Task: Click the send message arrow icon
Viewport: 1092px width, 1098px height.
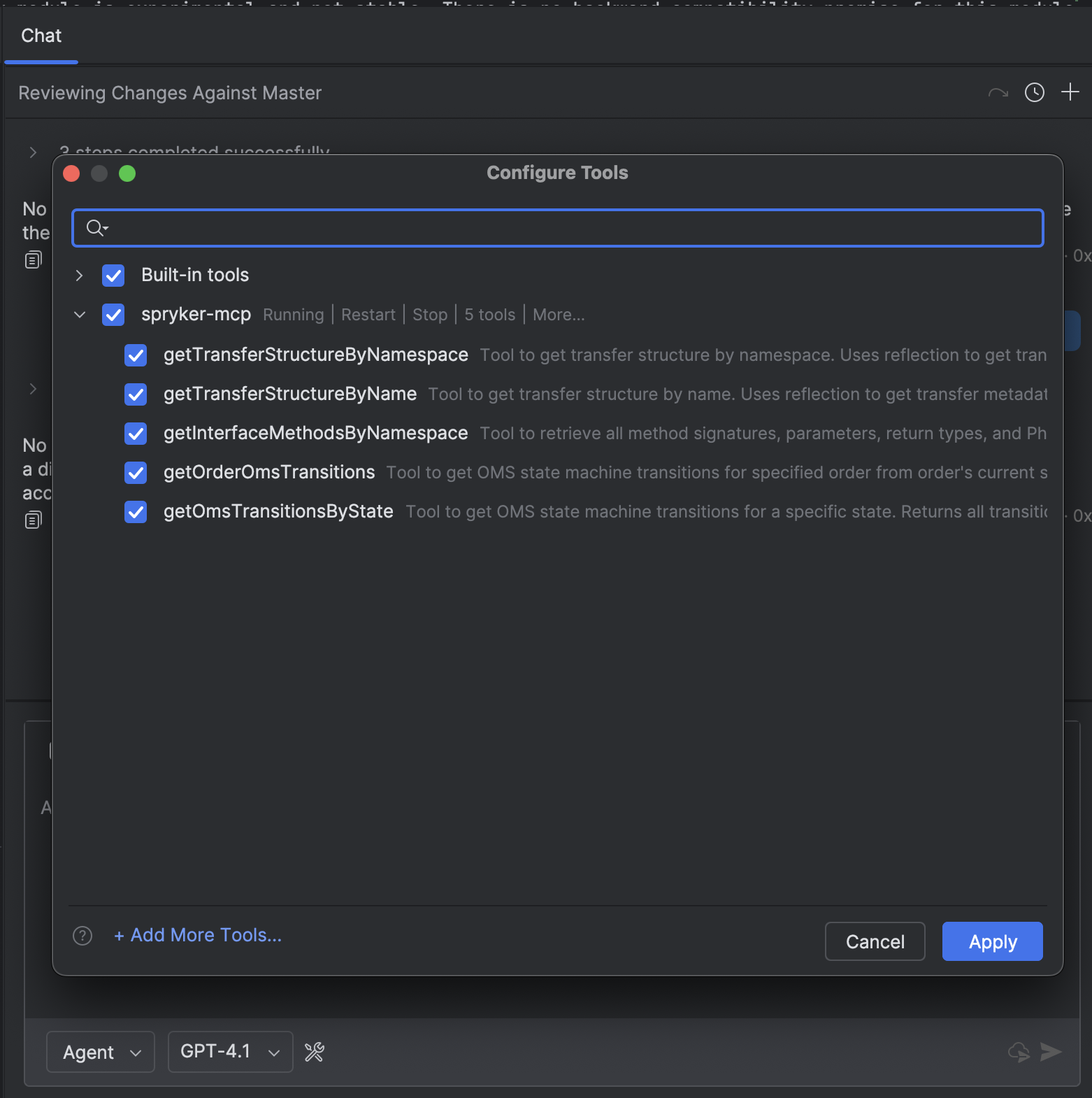Action: 1051,1052
